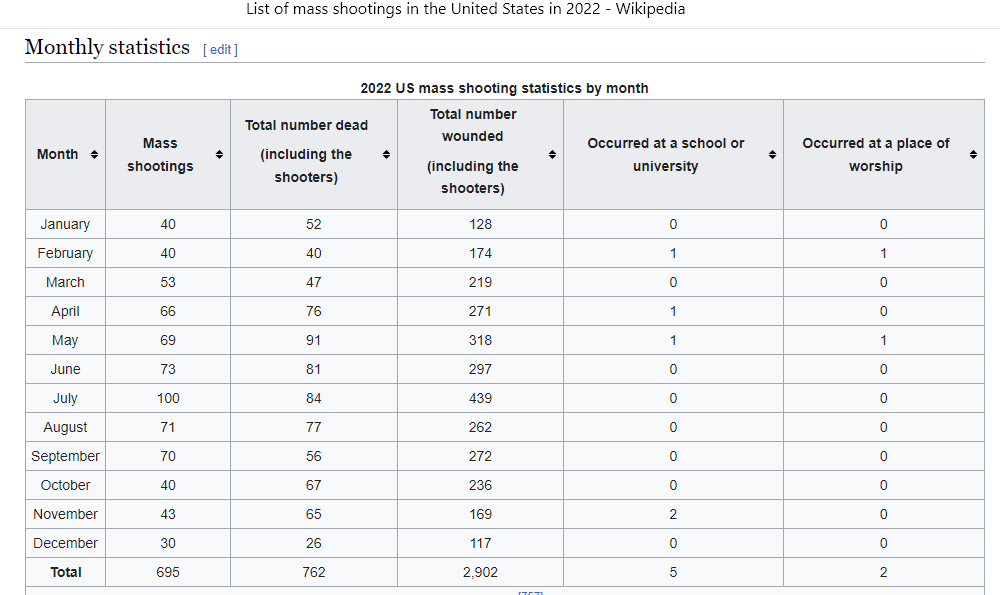Screen dimensions: 1000x595
Task: Click the Month column header text
Action: click(57, 155)
